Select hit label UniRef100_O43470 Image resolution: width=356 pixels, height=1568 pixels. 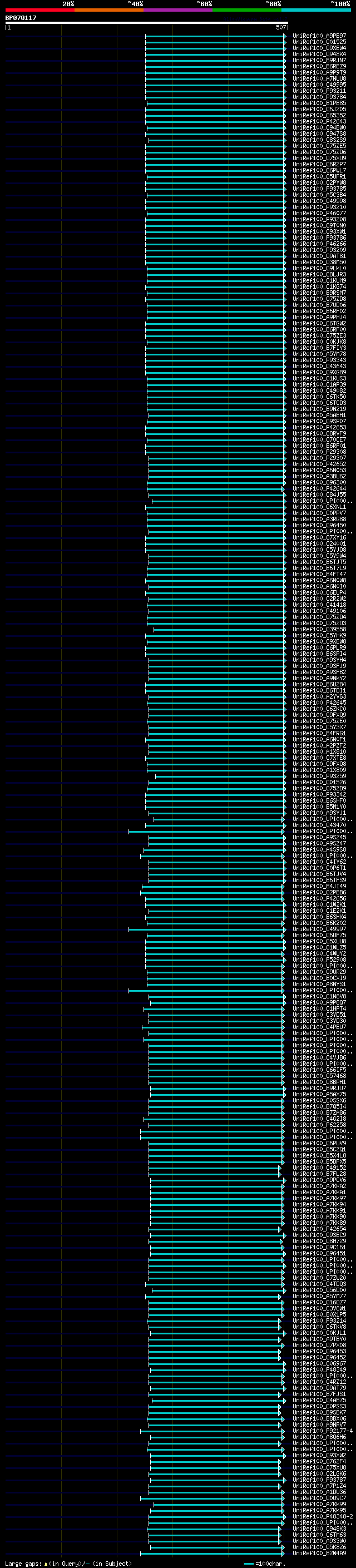319,825
